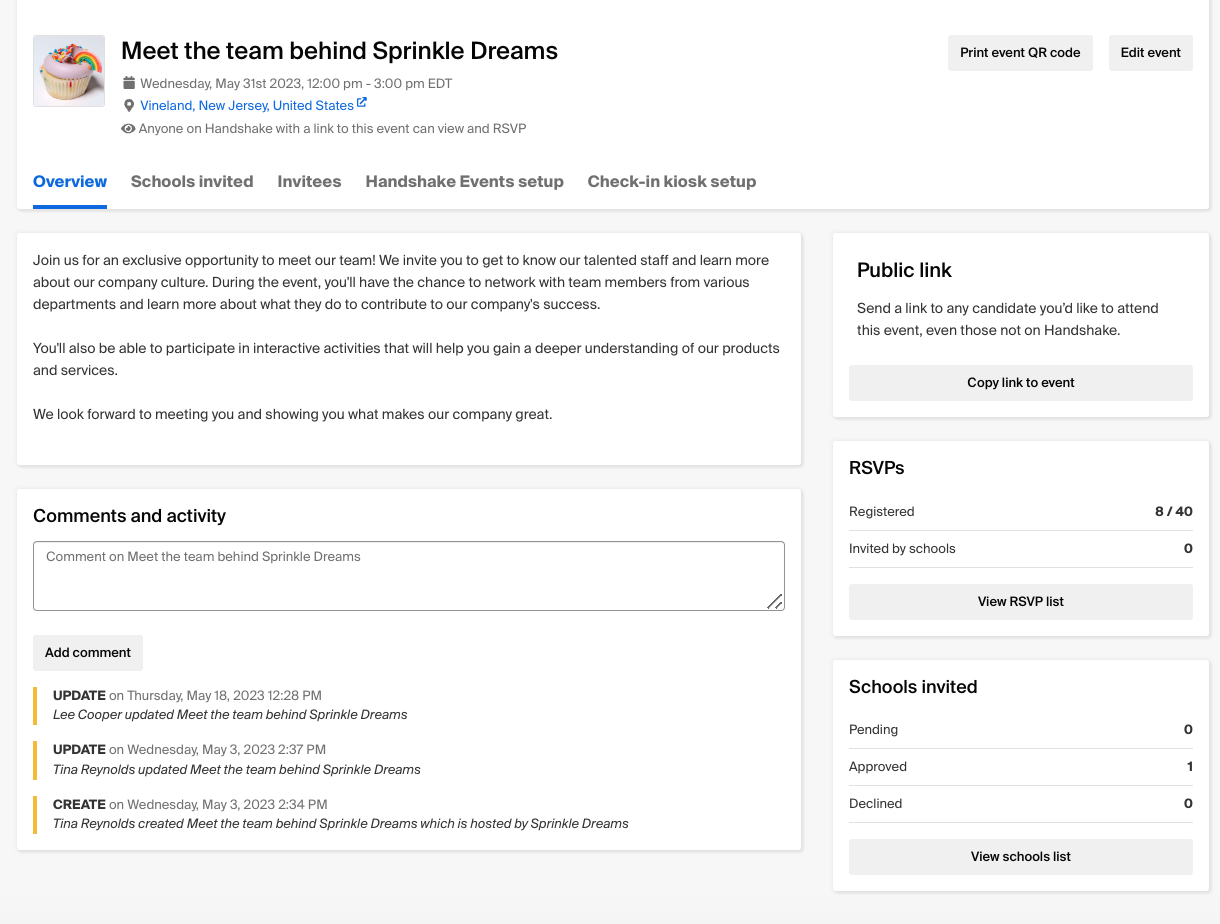Switch to the Schools invited tab
This screenshot has height=924, width=1220.
[192, 182]
